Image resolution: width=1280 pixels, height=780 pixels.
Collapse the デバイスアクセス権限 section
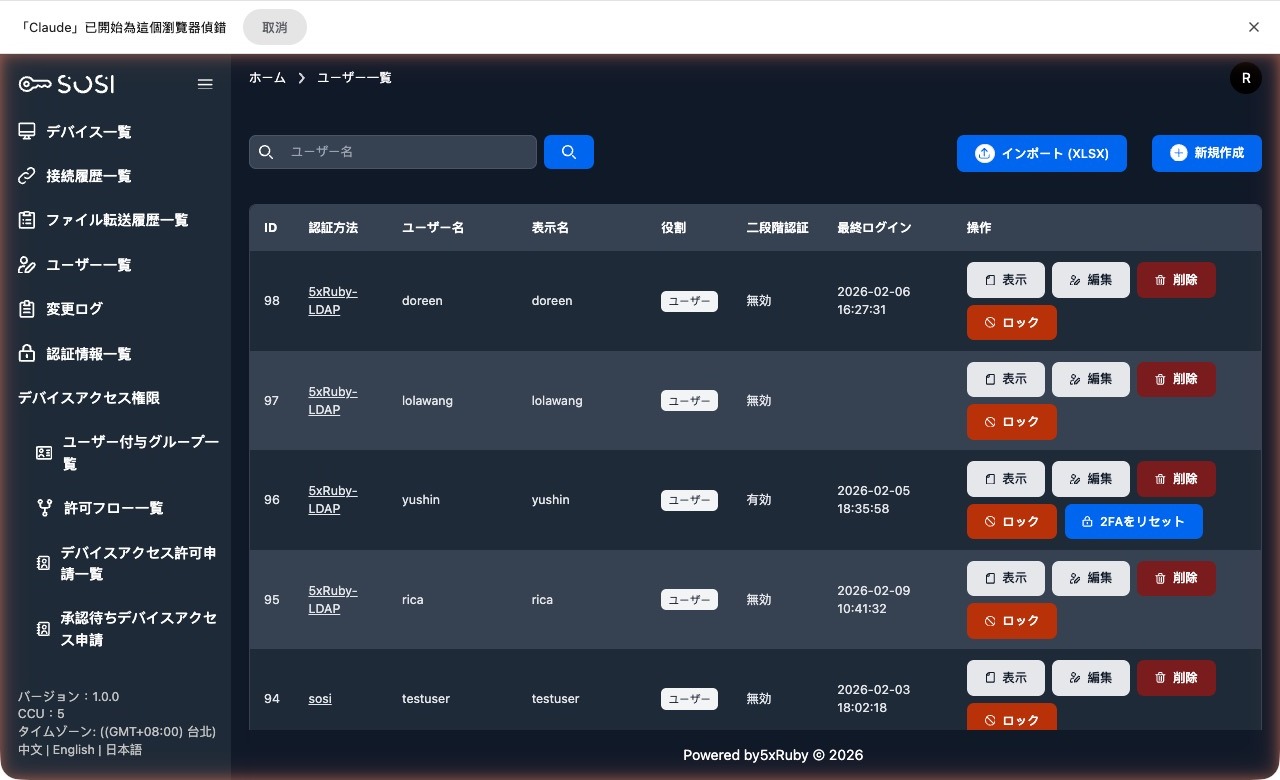pyautogui.click(x=89, y=398)
